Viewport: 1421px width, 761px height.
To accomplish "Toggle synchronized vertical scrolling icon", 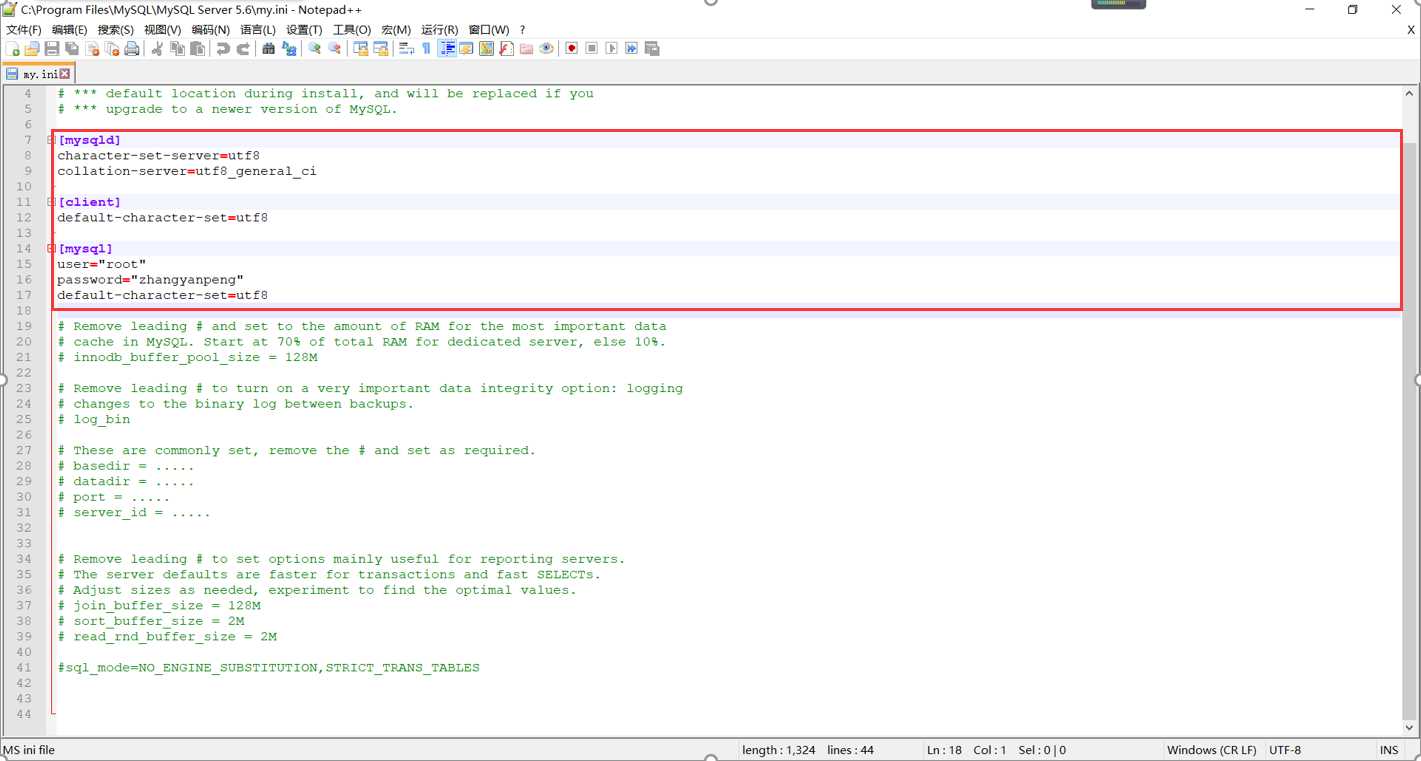I will coord(360,48).
